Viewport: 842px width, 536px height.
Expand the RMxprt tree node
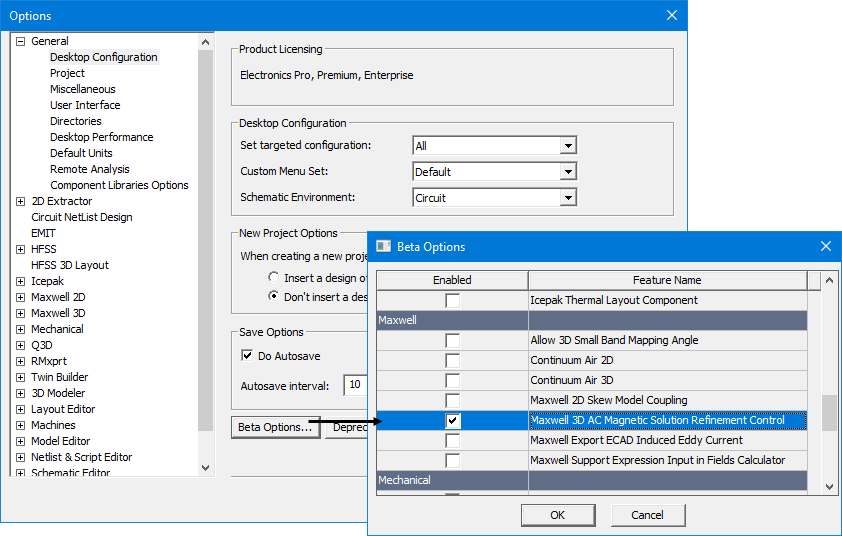pos(20,361)
